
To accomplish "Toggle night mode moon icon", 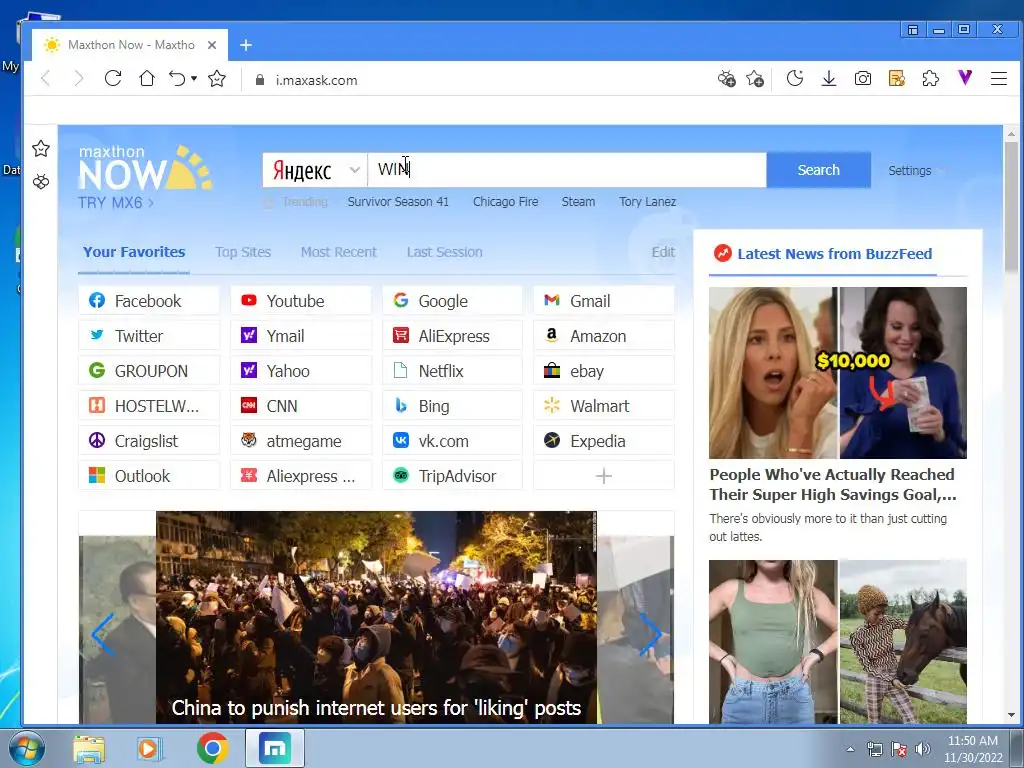I will [795, 79].
